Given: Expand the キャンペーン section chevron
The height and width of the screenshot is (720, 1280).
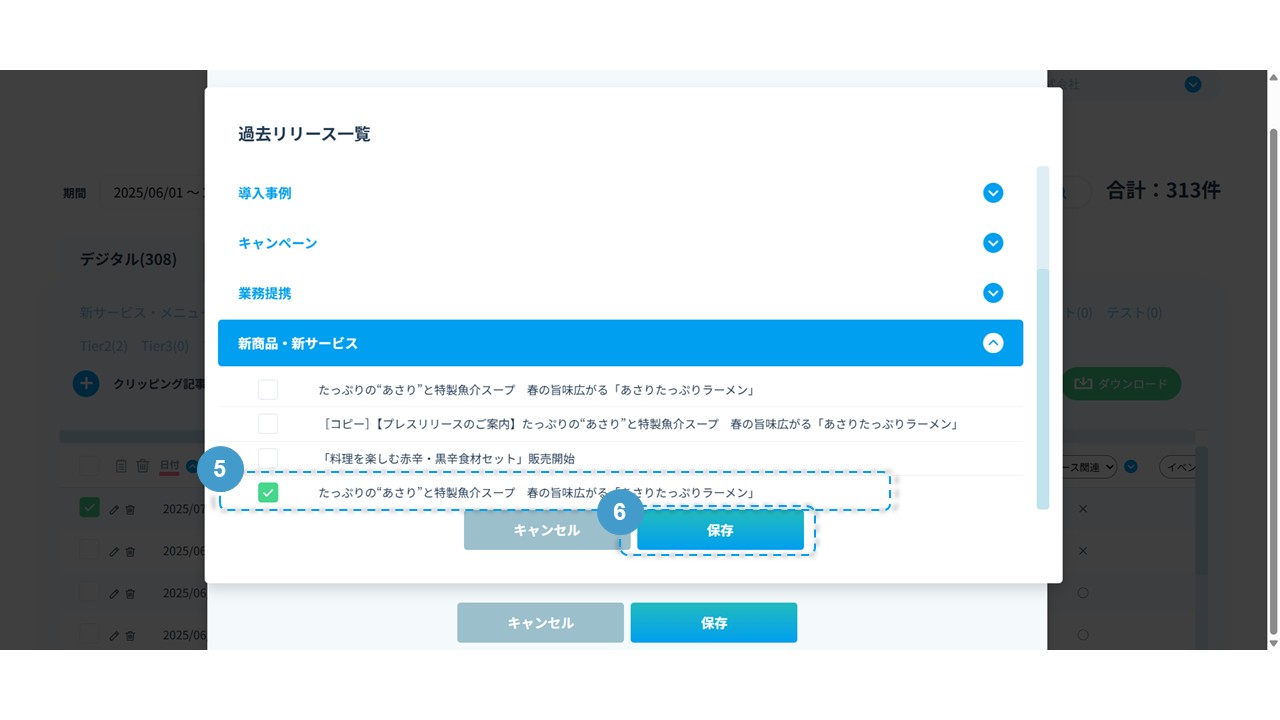Looking at the screenshot, I should [992, 243].
